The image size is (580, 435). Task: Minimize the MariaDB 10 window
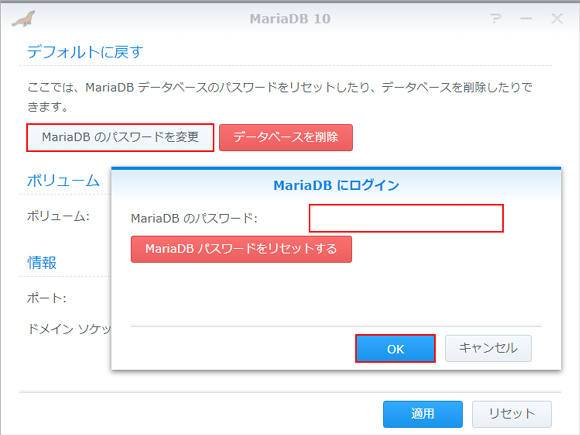coord(526,18)
